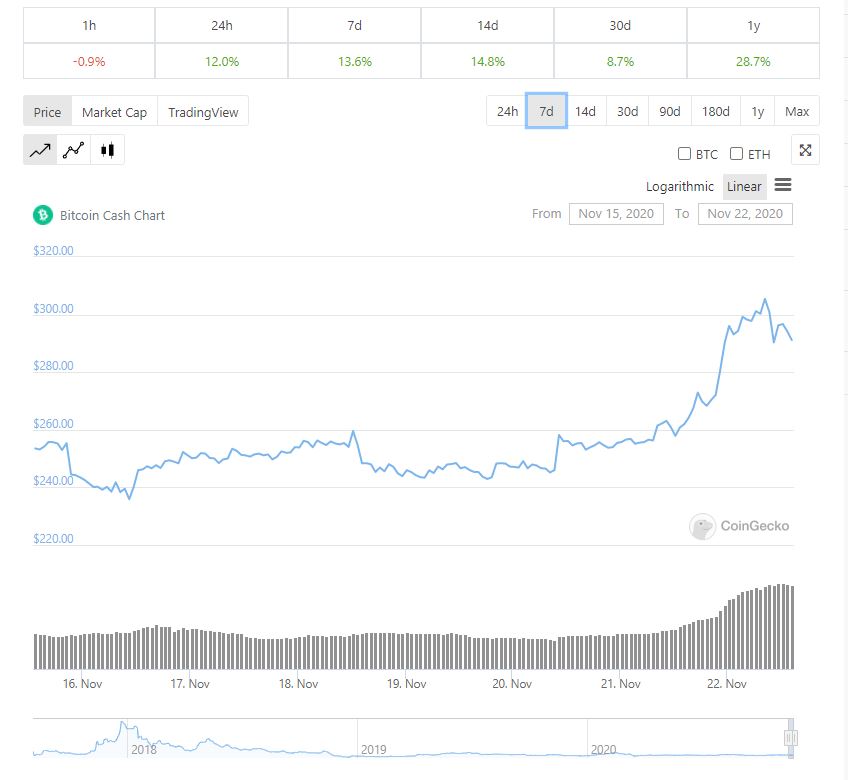This screenshot has height=780, width=848.
Task: Switch to Logarithmic scale
Action: pyautogui.click(x=679, y=187)
